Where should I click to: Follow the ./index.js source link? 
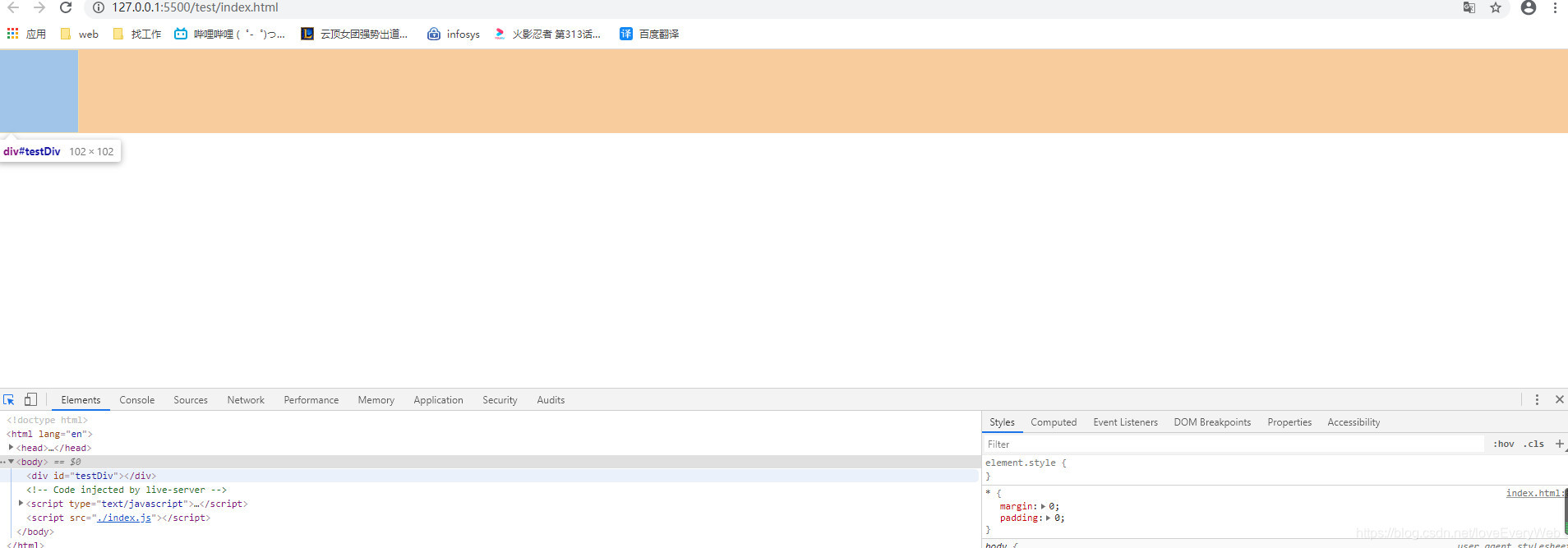tap(124, 518)
